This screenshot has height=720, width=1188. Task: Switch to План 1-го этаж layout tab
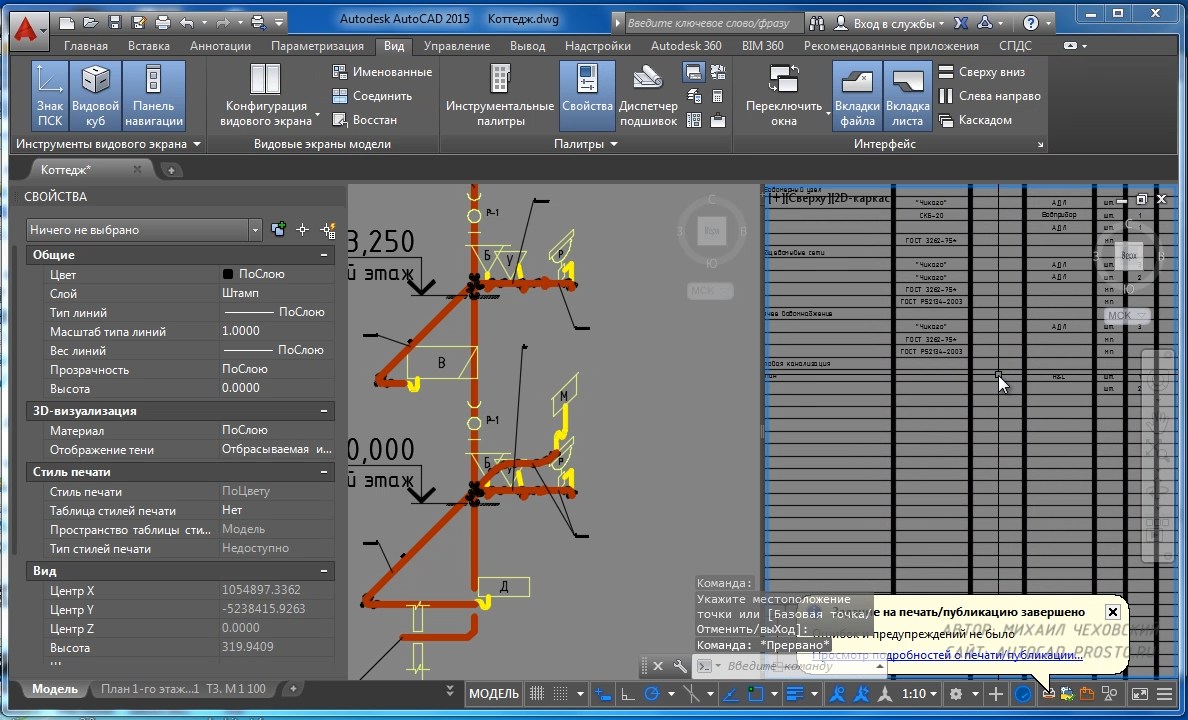150,689
